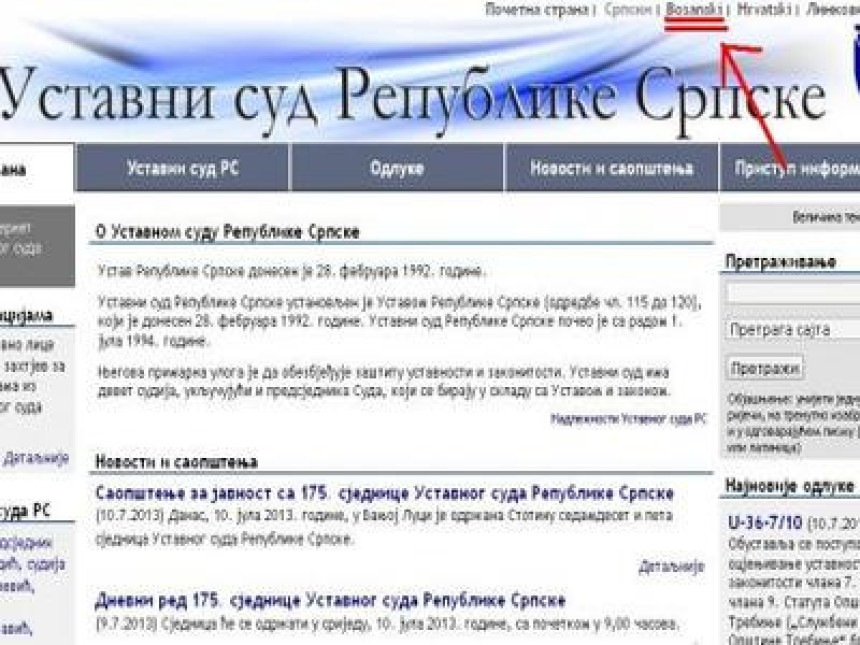The width and height of the screenshot is (860, 645).
Task: Open decision U-36-7/10 link
Action: point(765,523)
